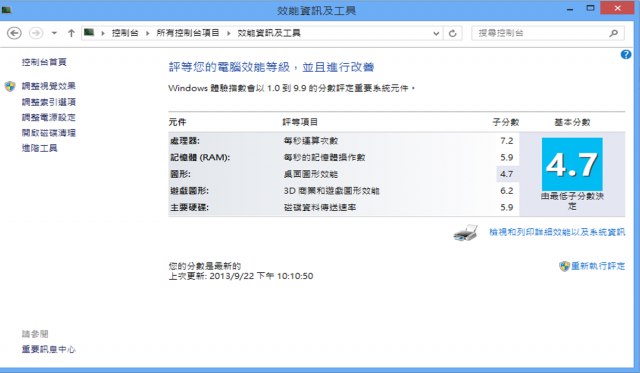Open 檢視和列印詳細效能以及系統資訊 link

pos(557,232)
